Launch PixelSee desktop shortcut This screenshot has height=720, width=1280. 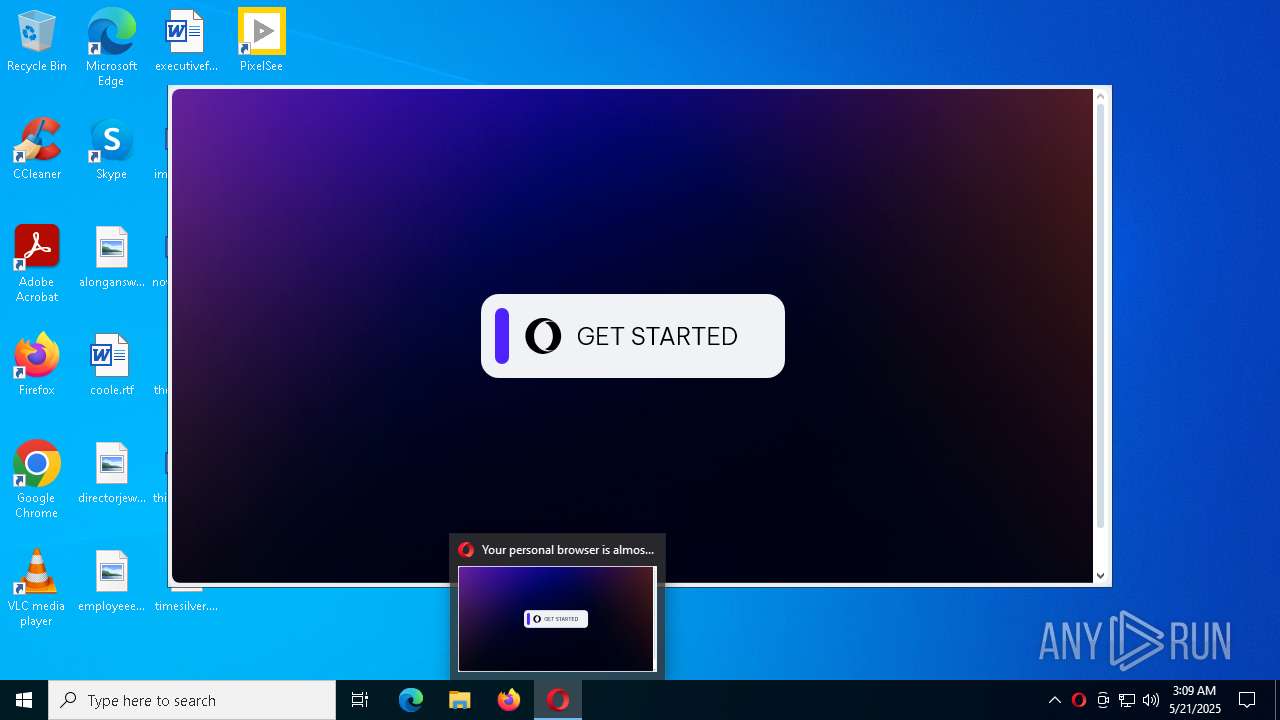[x=261, y=41]
